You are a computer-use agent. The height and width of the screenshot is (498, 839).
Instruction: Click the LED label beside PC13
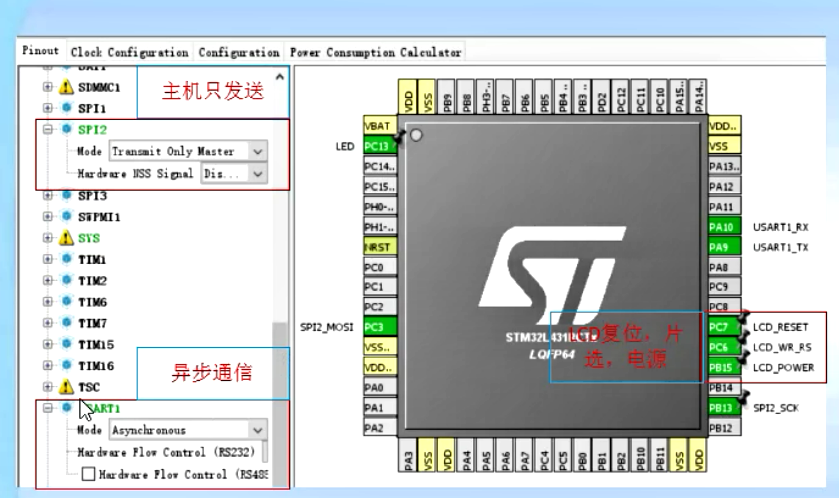[345, 146]
